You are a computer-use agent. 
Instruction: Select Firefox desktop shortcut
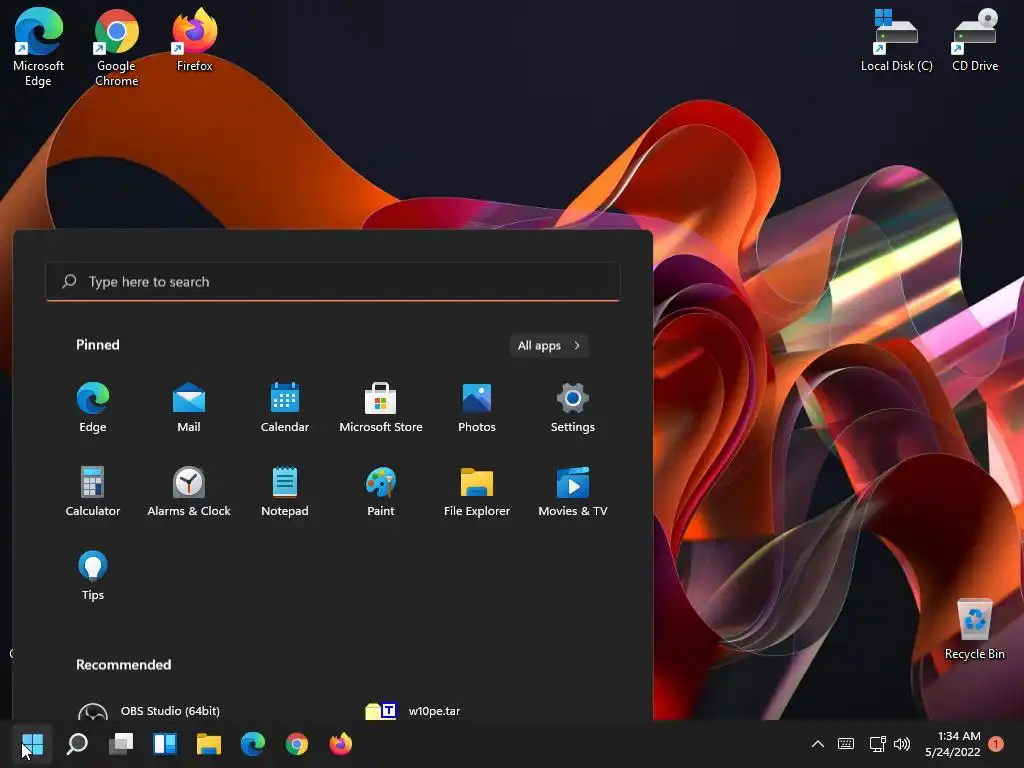(x=195, y=39)
